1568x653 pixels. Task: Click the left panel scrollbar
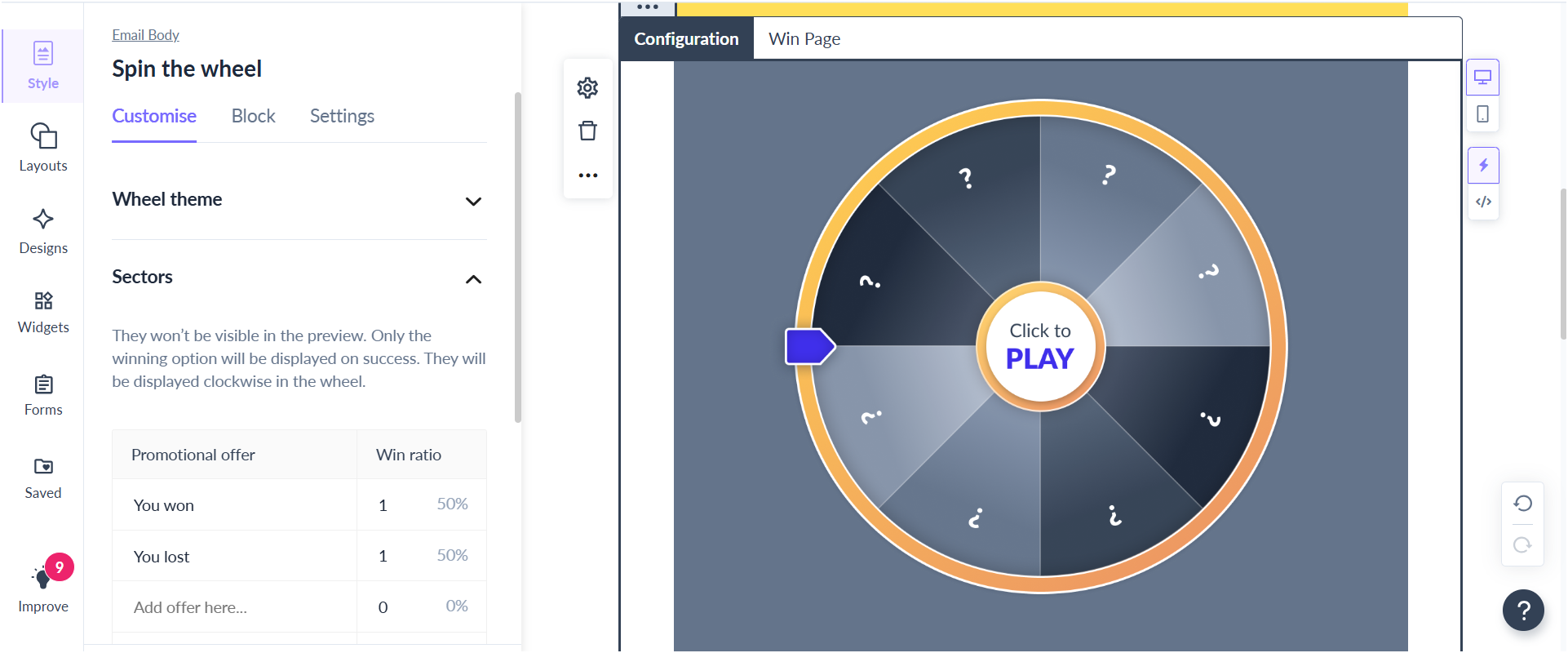coord(517,257)
